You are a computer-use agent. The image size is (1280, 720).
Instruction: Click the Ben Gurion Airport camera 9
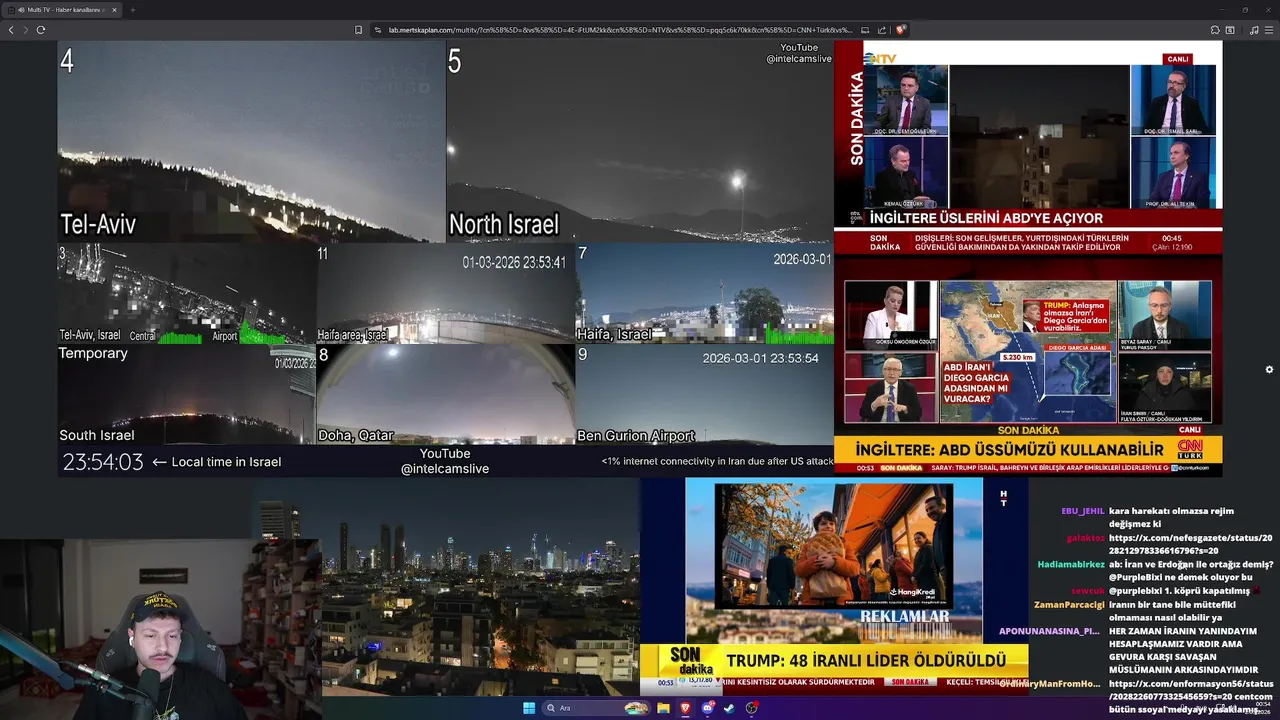704,394
